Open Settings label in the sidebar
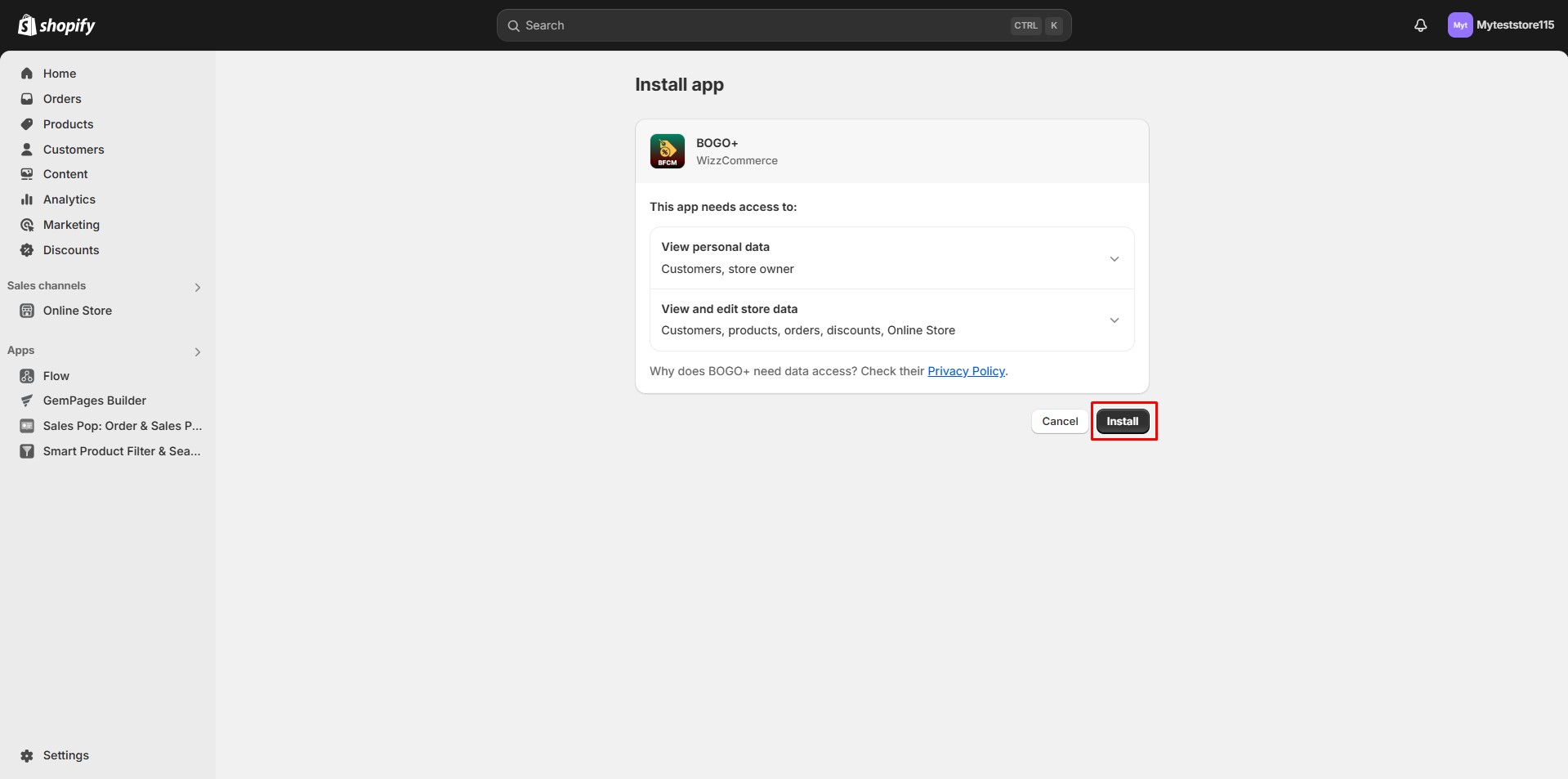The image size is (1568, 779). pos(66,755)
